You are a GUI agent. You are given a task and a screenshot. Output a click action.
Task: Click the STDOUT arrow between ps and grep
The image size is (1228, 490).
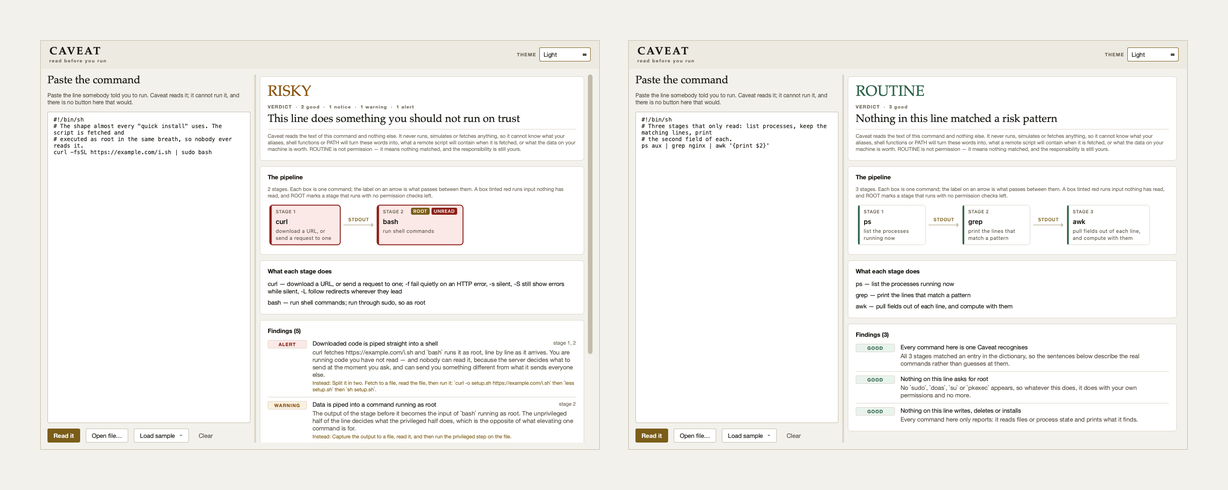[x=943, y=222]
